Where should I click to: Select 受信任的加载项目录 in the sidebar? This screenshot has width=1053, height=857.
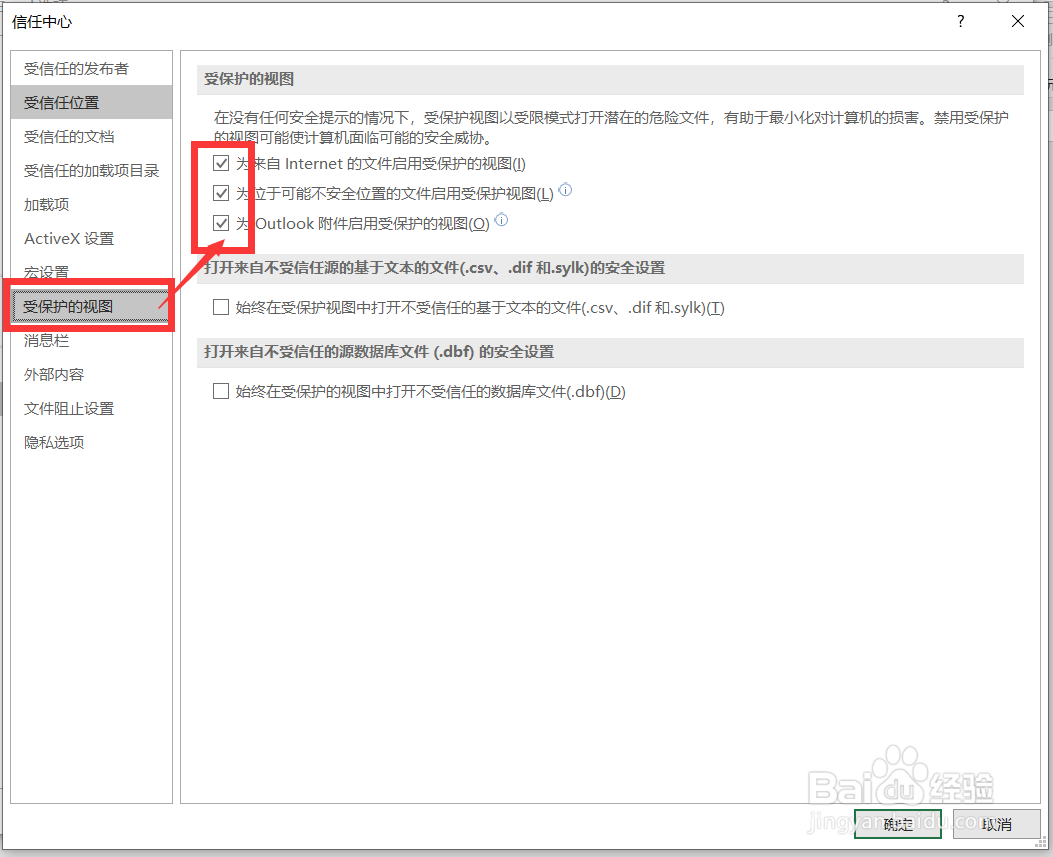[x=85, y=170]
